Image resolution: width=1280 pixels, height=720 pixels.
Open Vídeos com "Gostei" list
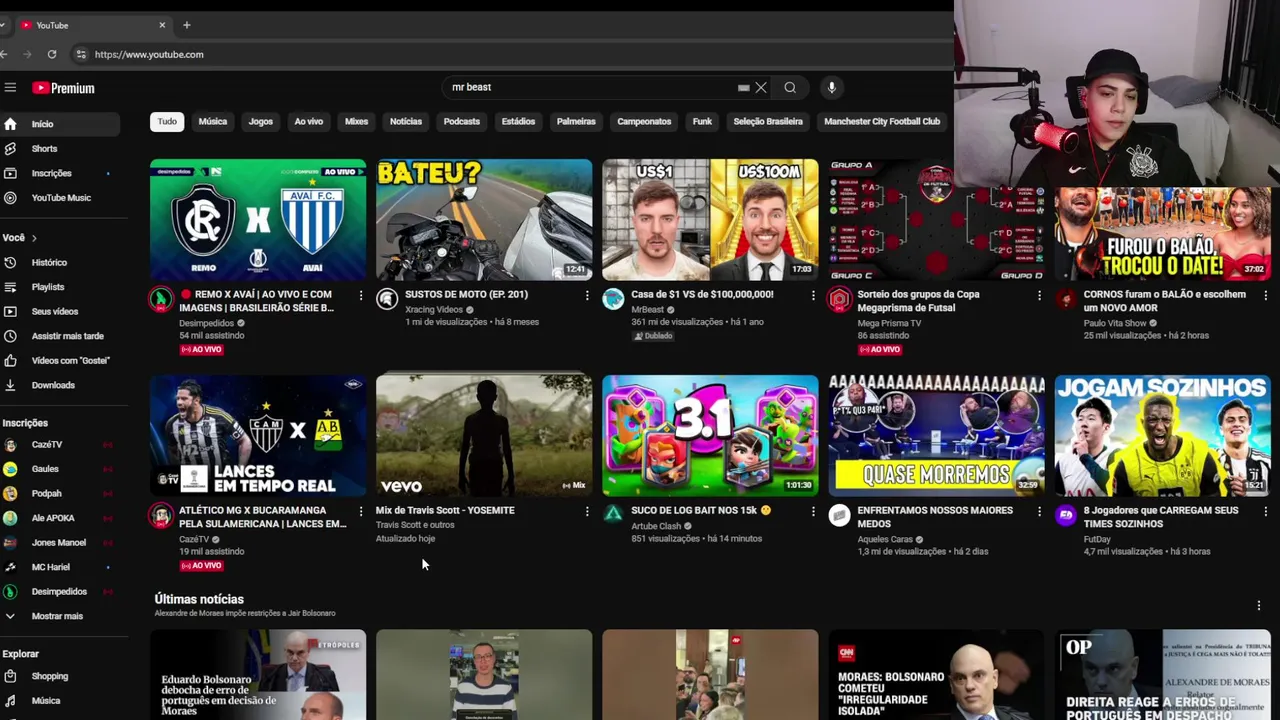pyautogui.click(x=60, y=361)
